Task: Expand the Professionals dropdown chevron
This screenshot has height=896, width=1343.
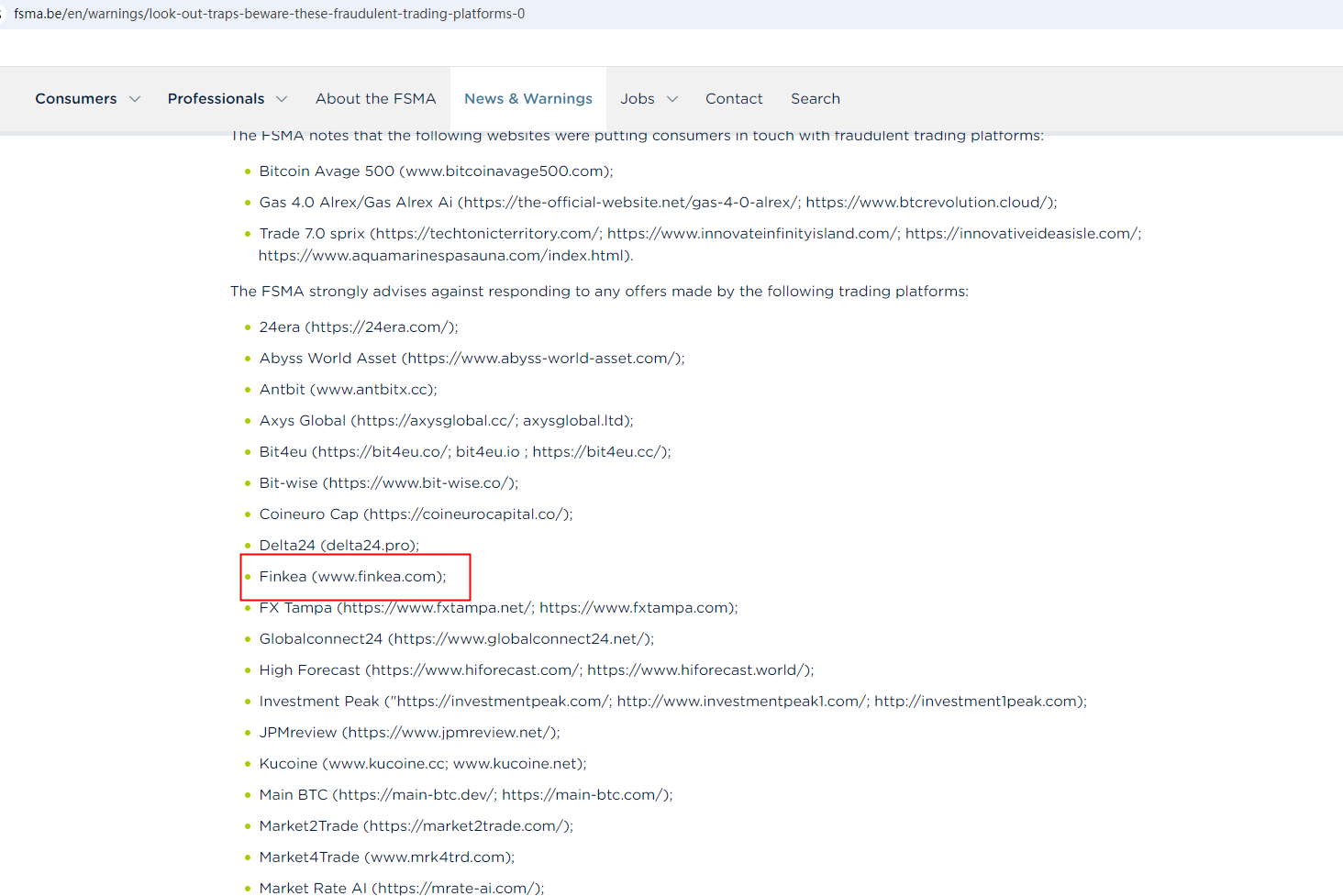Action: pos(282,99)
